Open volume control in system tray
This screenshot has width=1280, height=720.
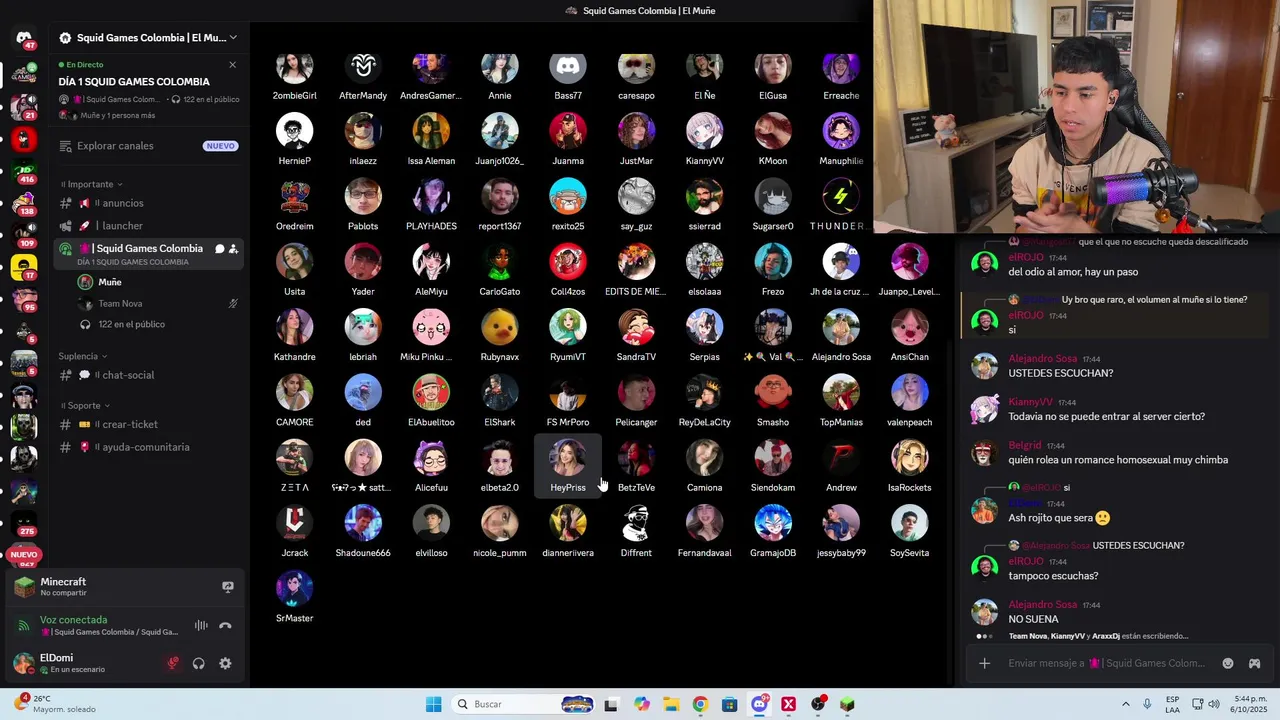(1214, 704)
